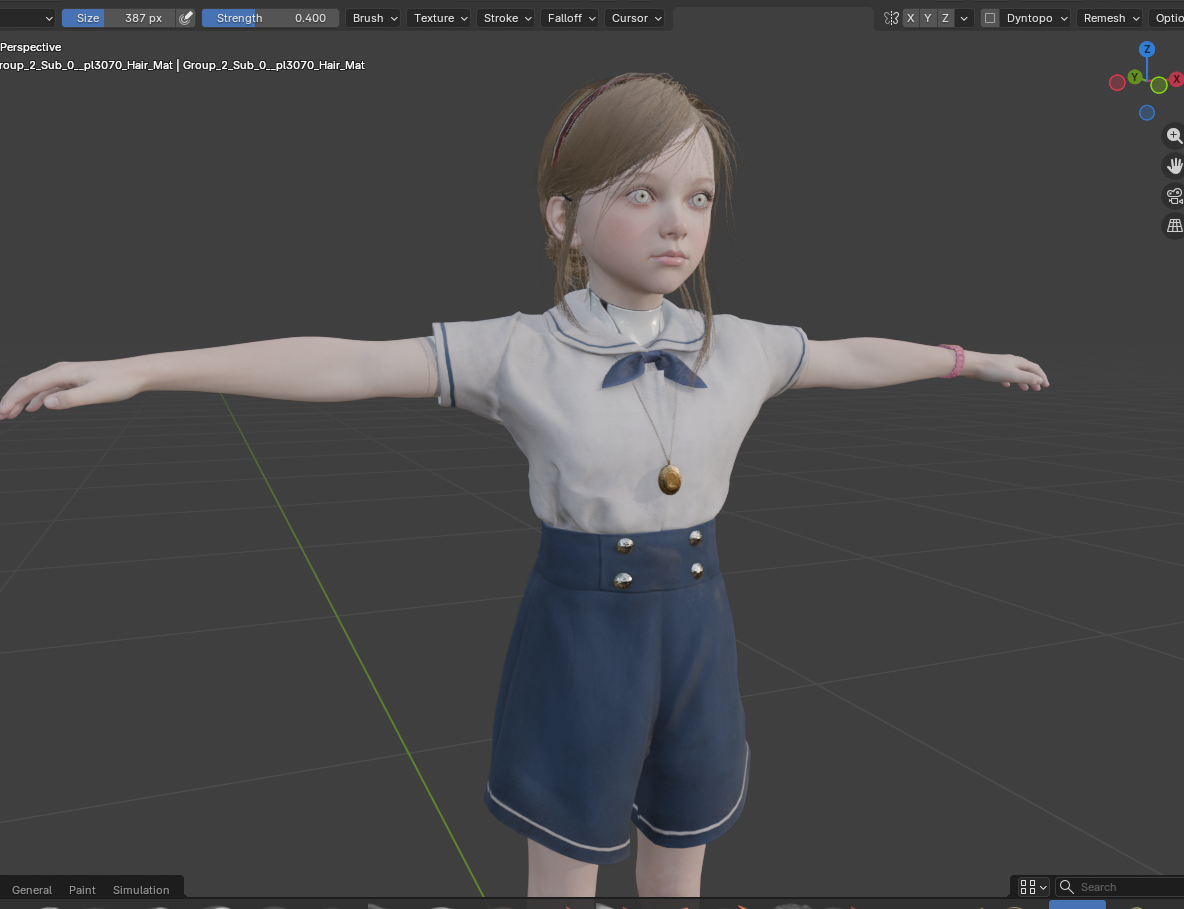
Task: Open the Brush dropdown
Action: (374, 18)
